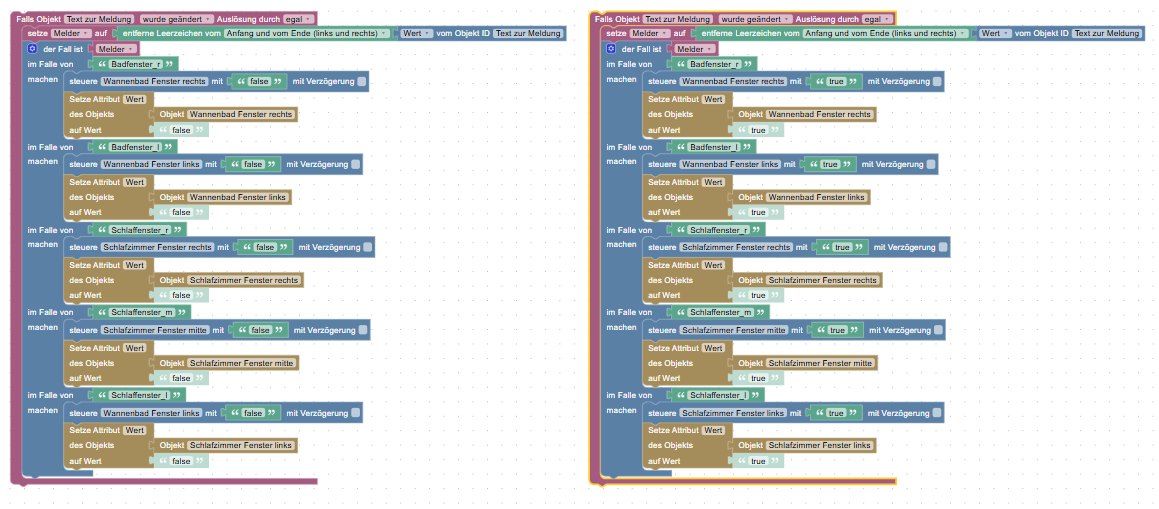
Task: Edit 'Schlaffenster_l' case text in the true-value script
Action: (718, 395)
